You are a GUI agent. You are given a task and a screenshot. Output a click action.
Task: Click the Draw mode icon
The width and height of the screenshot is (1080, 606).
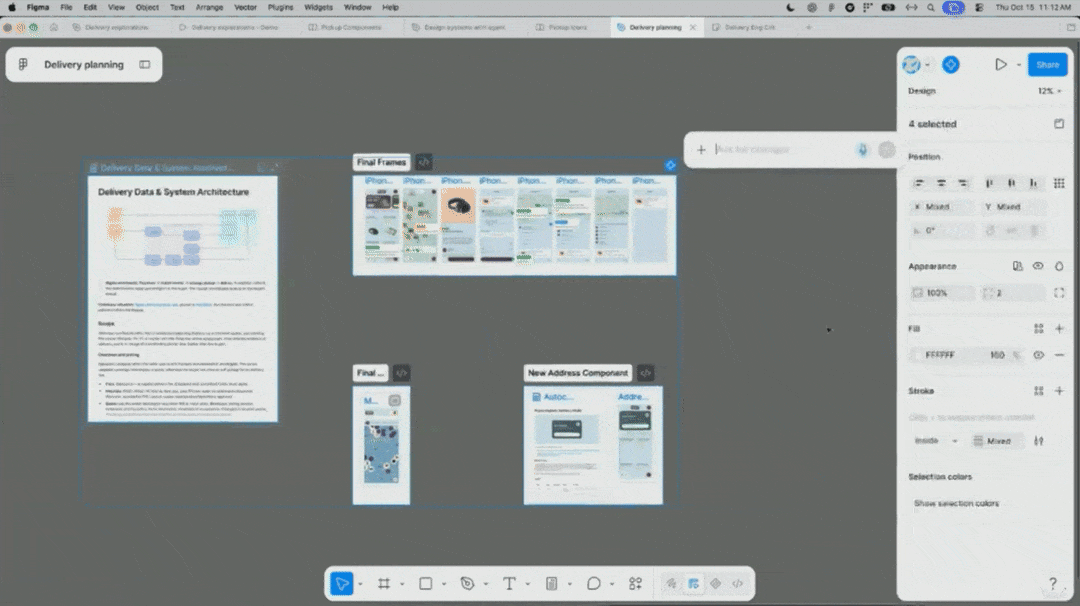(671, 584)
